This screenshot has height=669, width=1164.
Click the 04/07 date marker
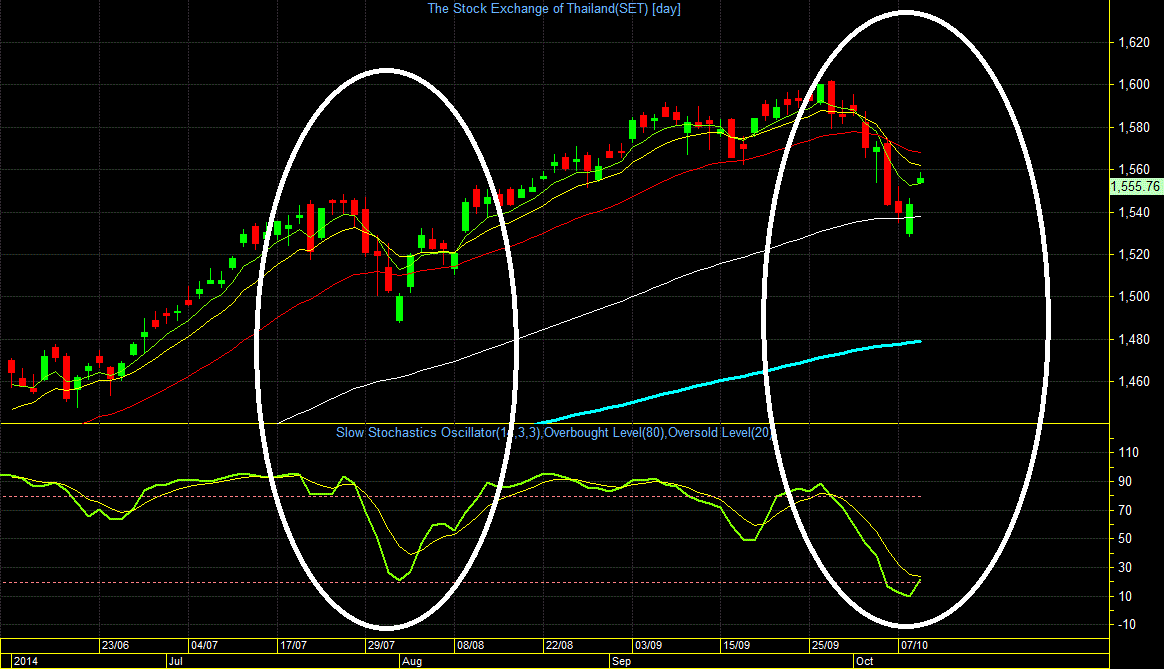point(204,645)
